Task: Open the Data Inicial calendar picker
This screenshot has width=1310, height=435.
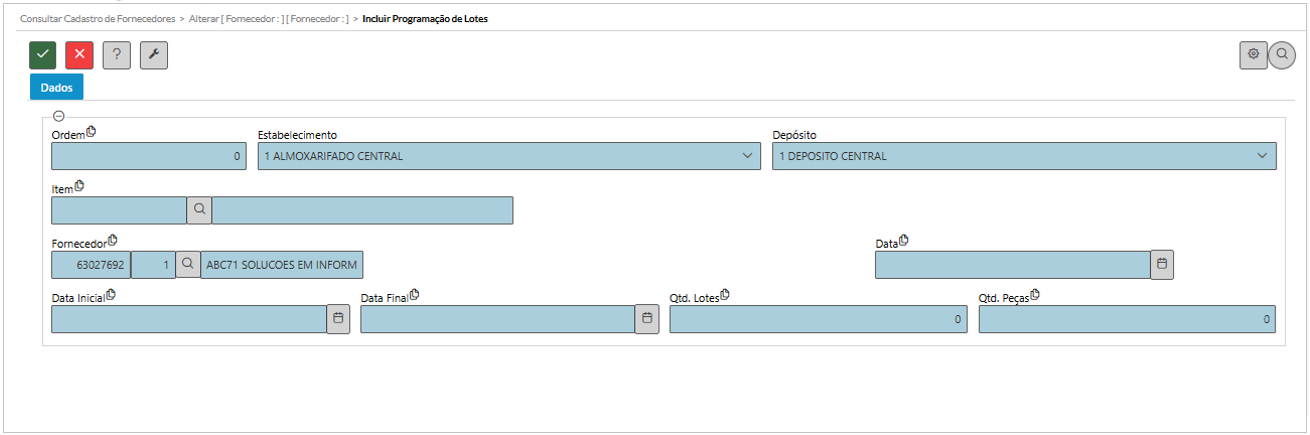Action: [x=338, y=318]
